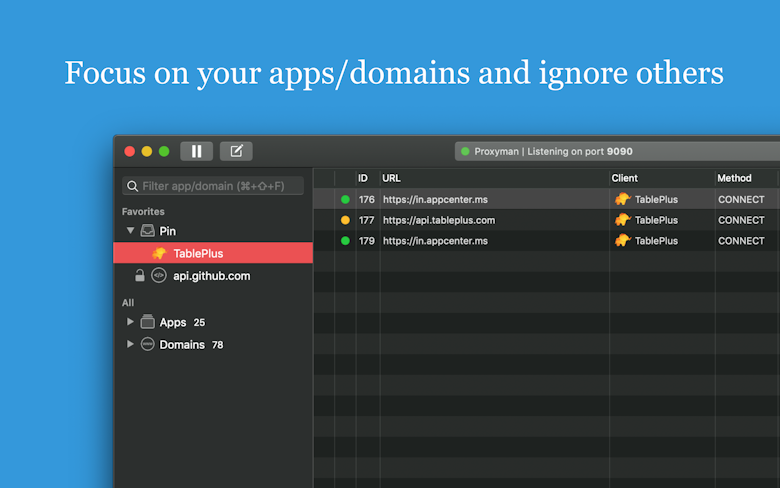Minimize window with yellow button
This screenshot has width=780, height=488.
(x=147, y=151)
